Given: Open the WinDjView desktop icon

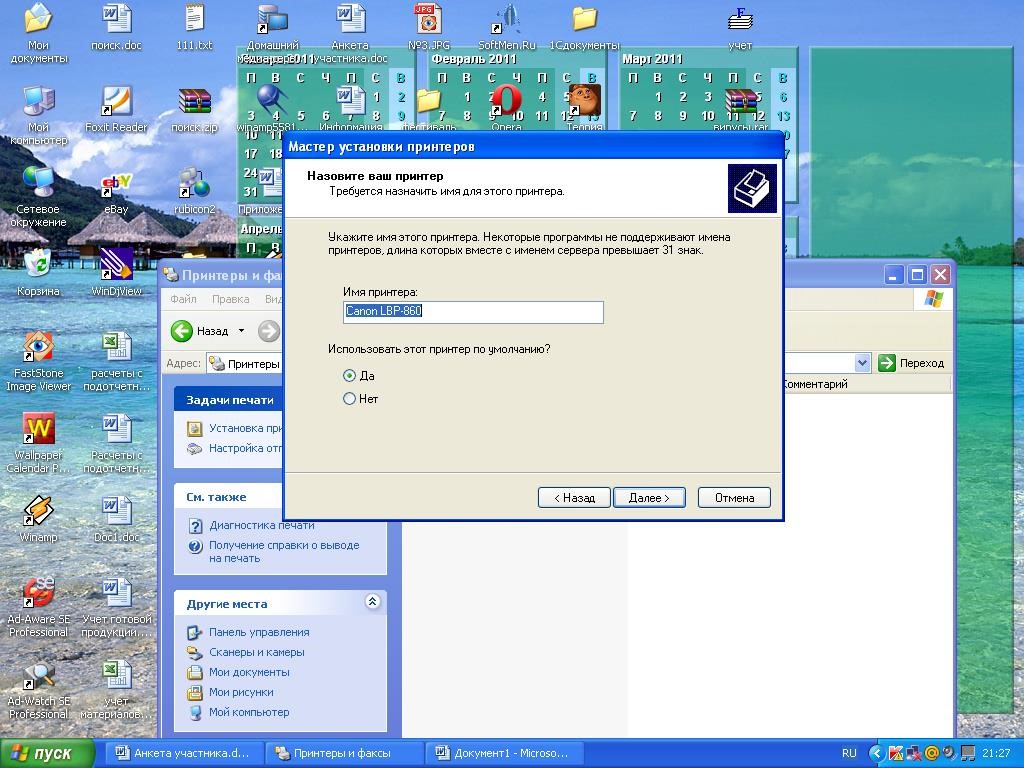Looking at the screenshot, I should (116, 266).
